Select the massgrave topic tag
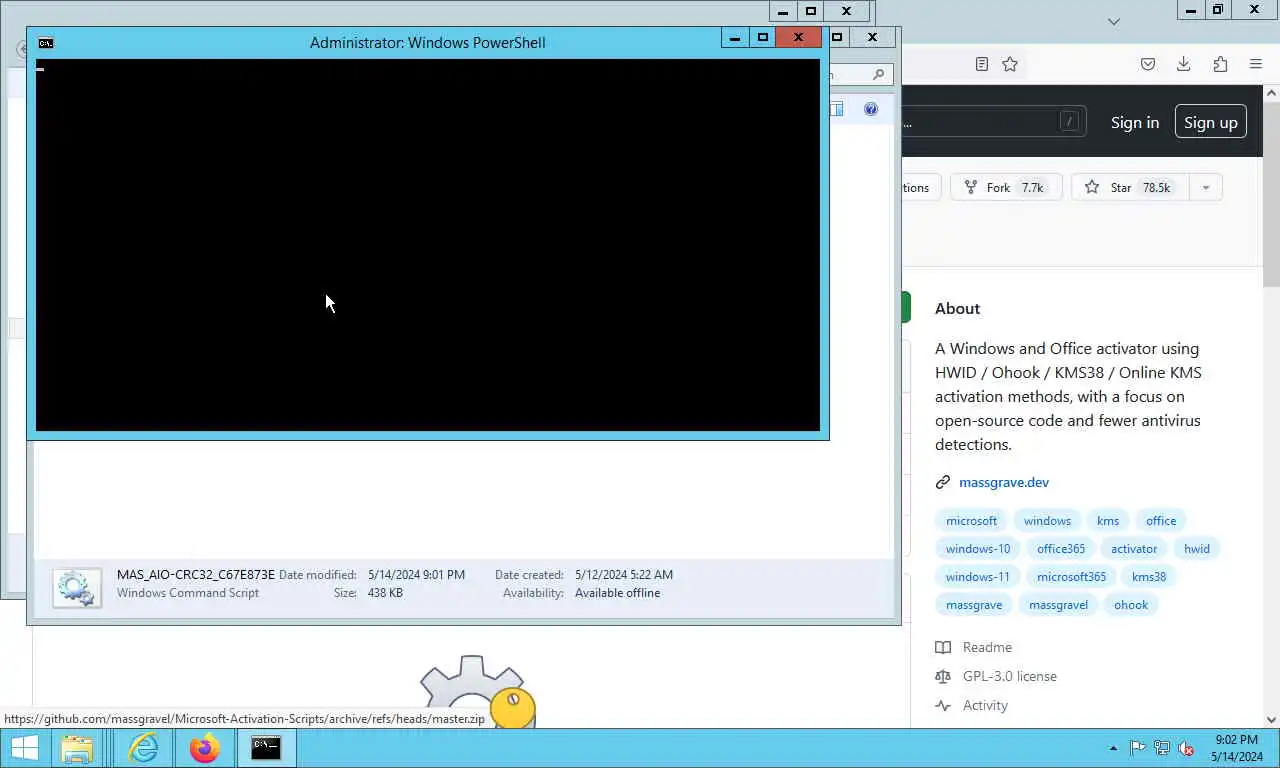1280x768 pixels. pyautogui.click(x=974, y=604)
